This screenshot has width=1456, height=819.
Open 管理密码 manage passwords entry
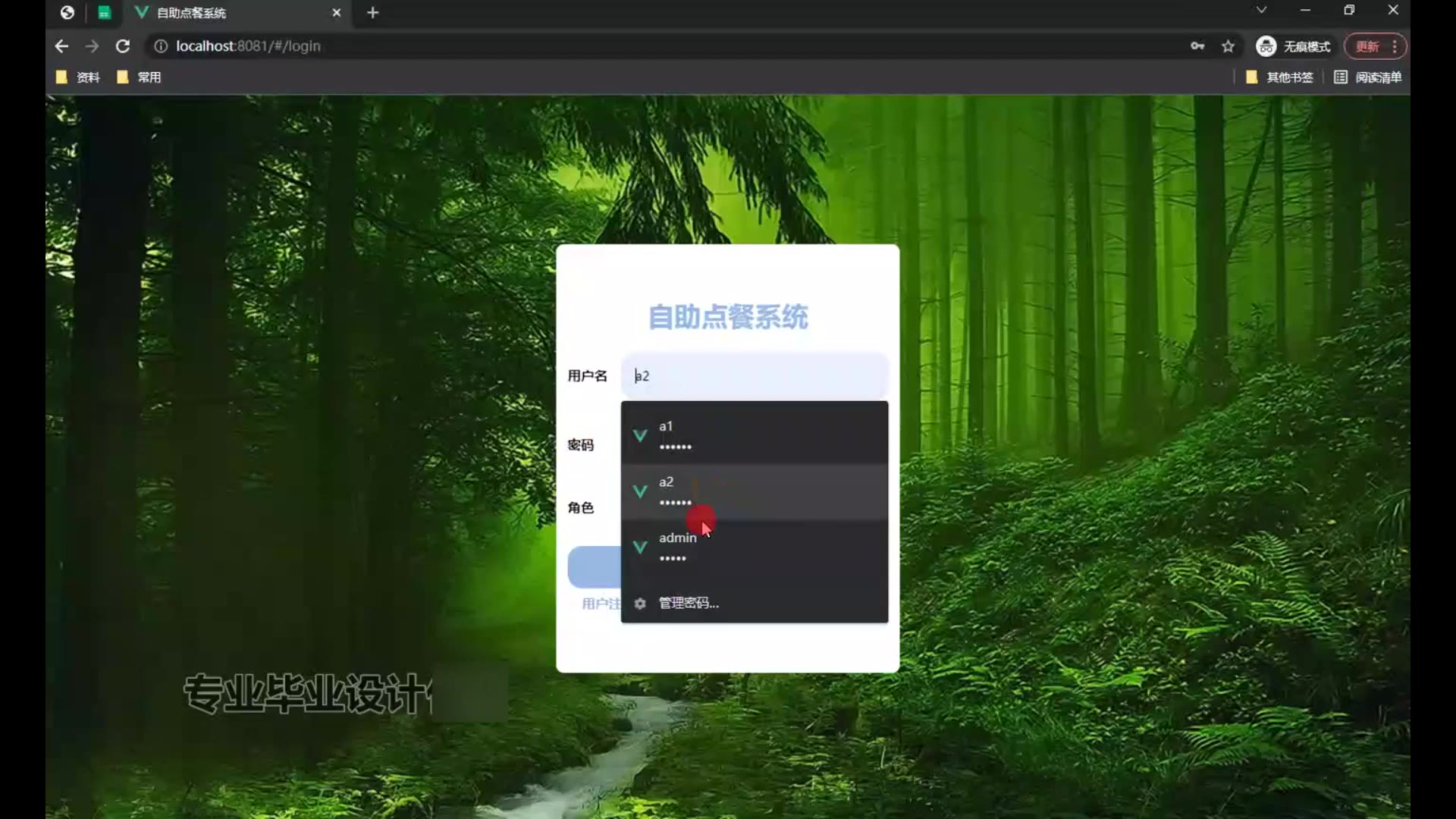(x=689, y=603)
